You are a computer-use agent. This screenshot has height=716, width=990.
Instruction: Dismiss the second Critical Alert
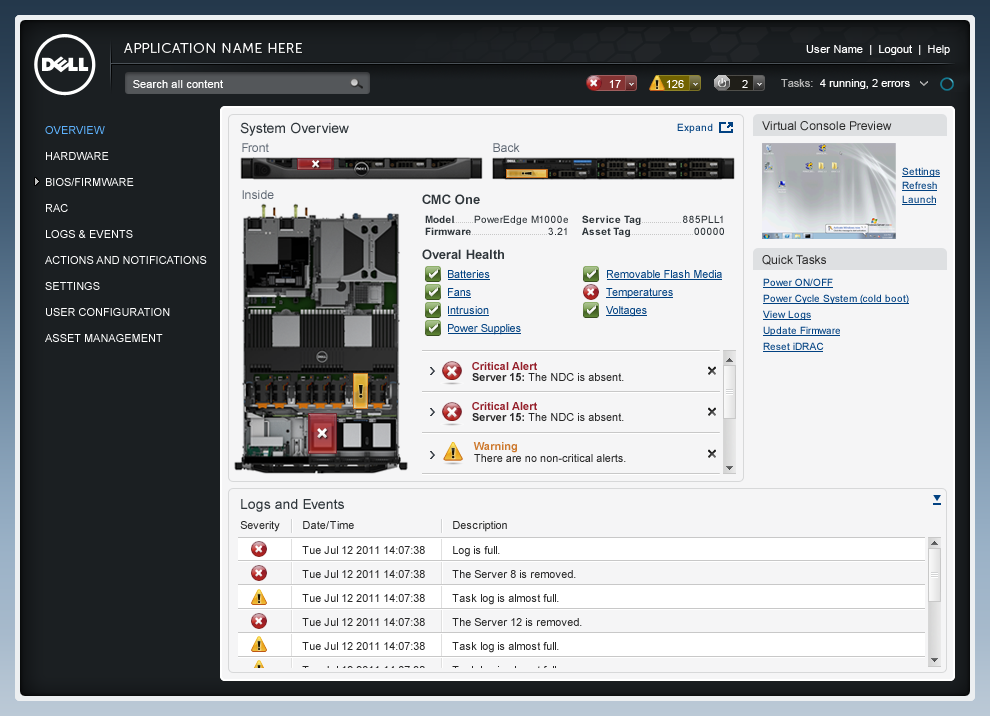(712, 412)
